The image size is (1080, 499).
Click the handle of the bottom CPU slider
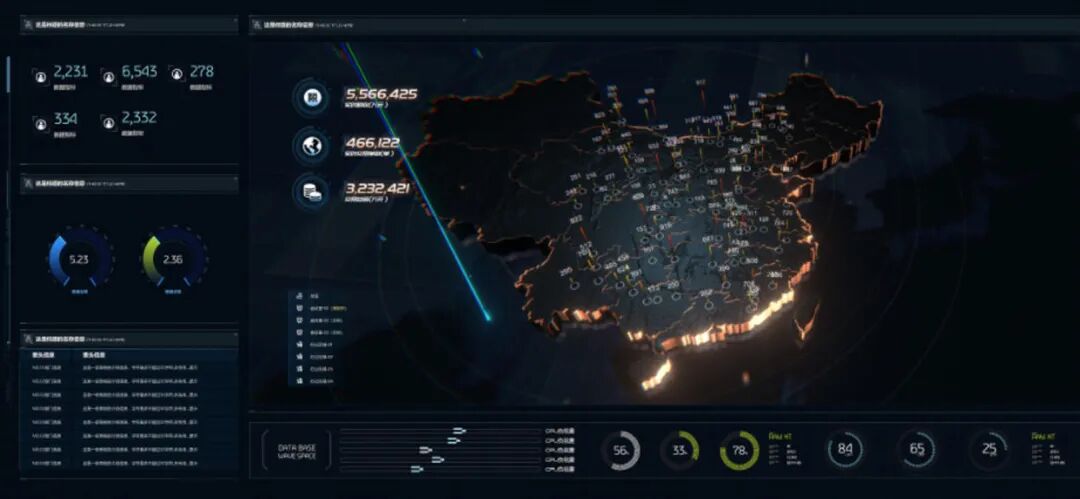click(417, 469)
